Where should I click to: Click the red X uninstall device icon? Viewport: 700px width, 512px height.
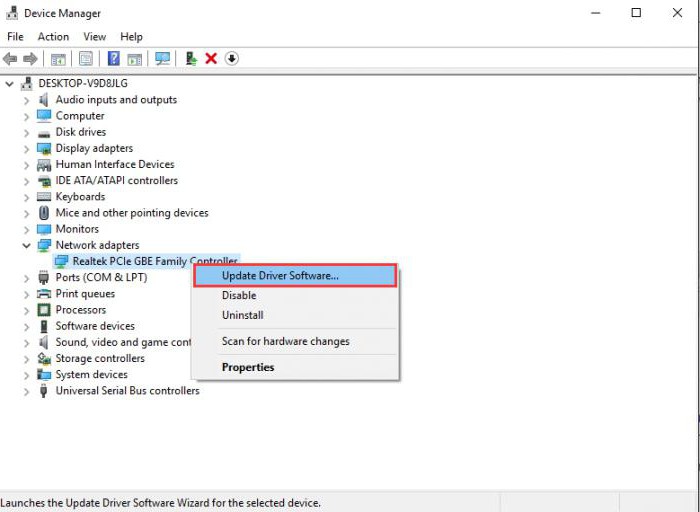[x=211, y=59]
